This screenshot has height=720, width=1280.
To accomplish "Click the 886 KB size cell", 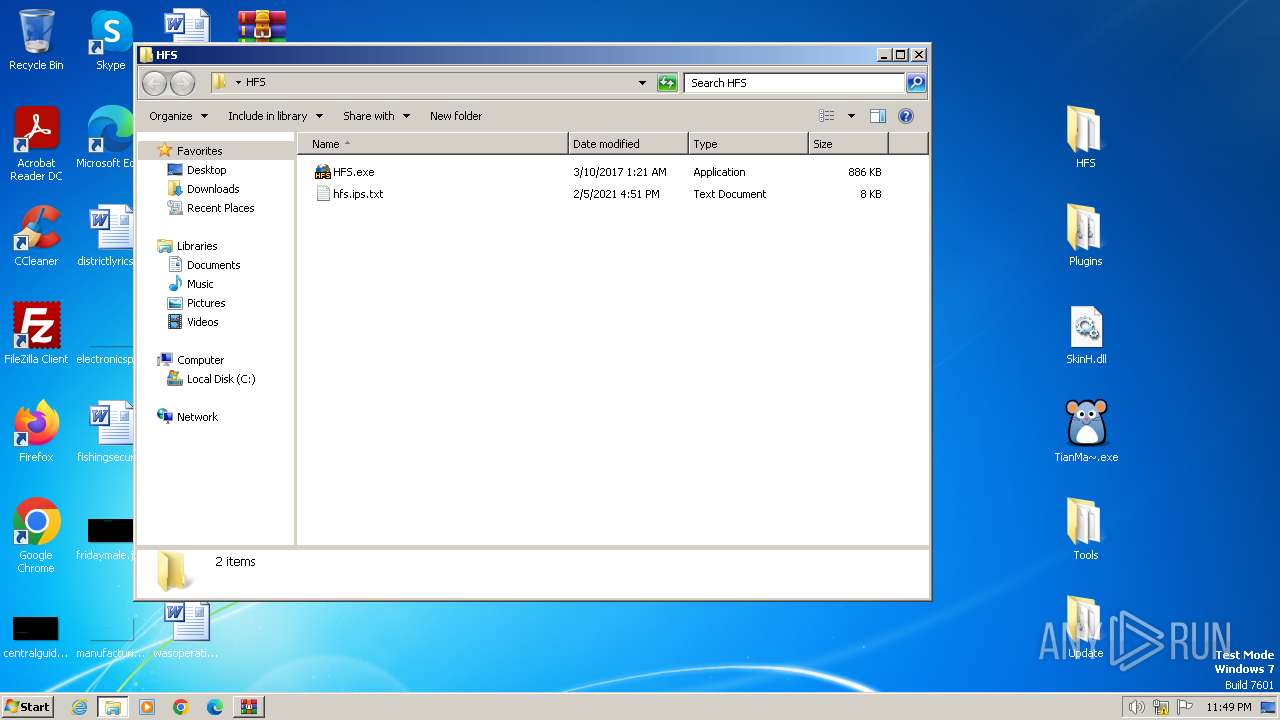I will point(865,172).
